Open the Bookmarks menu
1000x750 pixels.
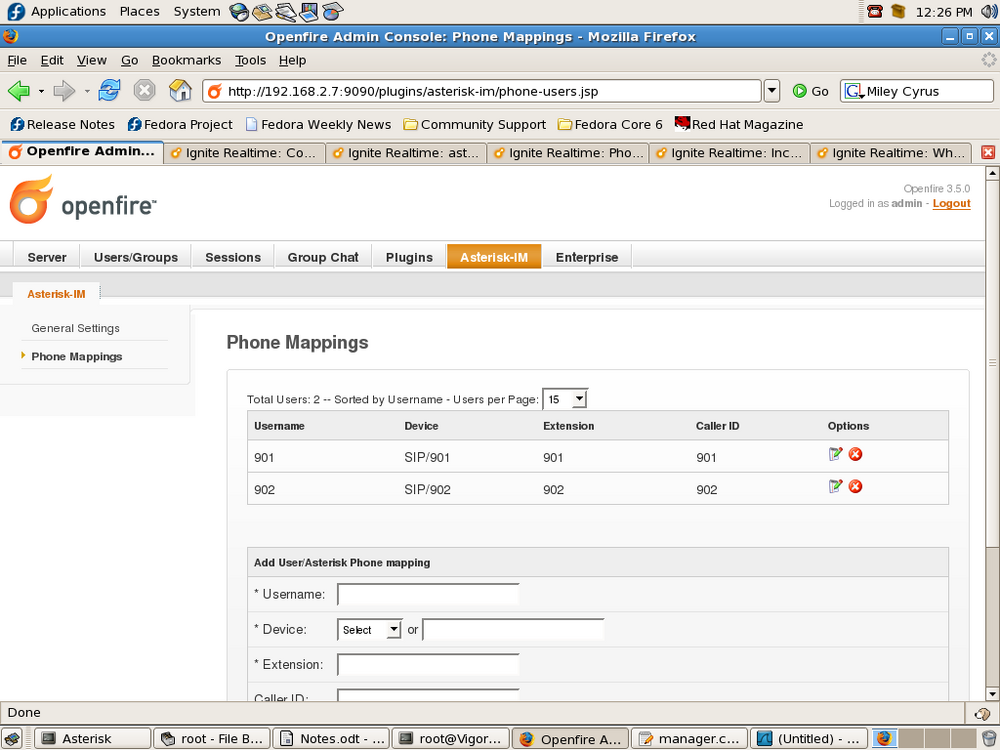(186, 60)
